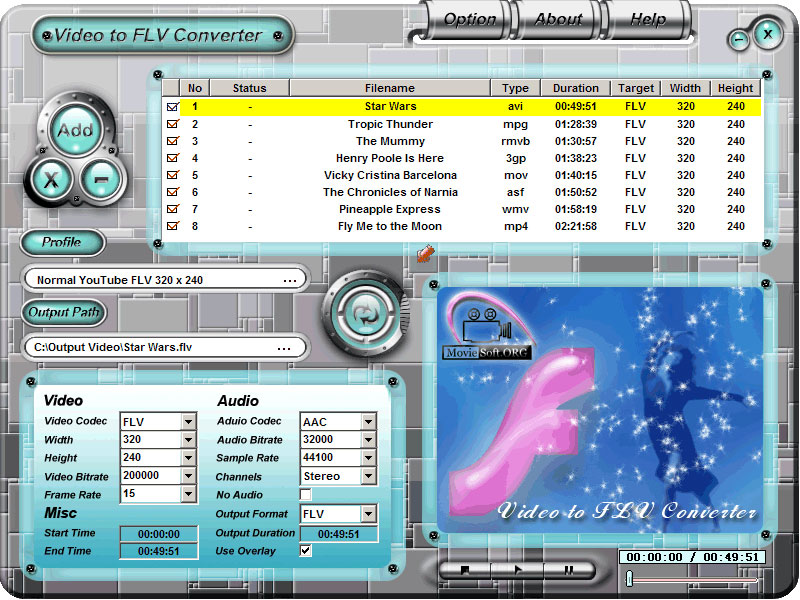Expand the Video Codec dropdown

pyautogui.click(x=188, y=422)
